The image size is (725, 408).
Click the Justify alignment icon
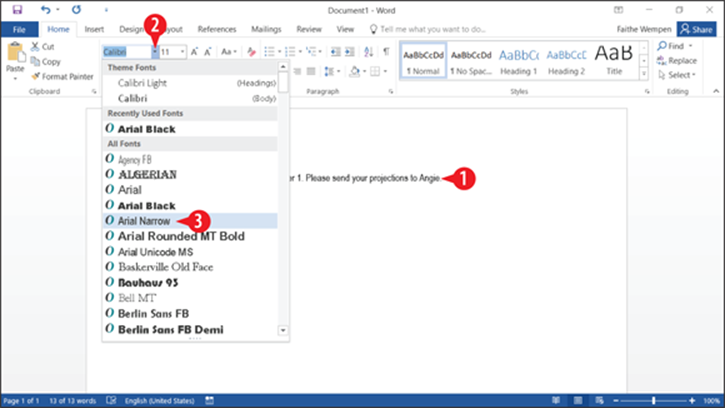pyautogui.click(x=311, y=71)
